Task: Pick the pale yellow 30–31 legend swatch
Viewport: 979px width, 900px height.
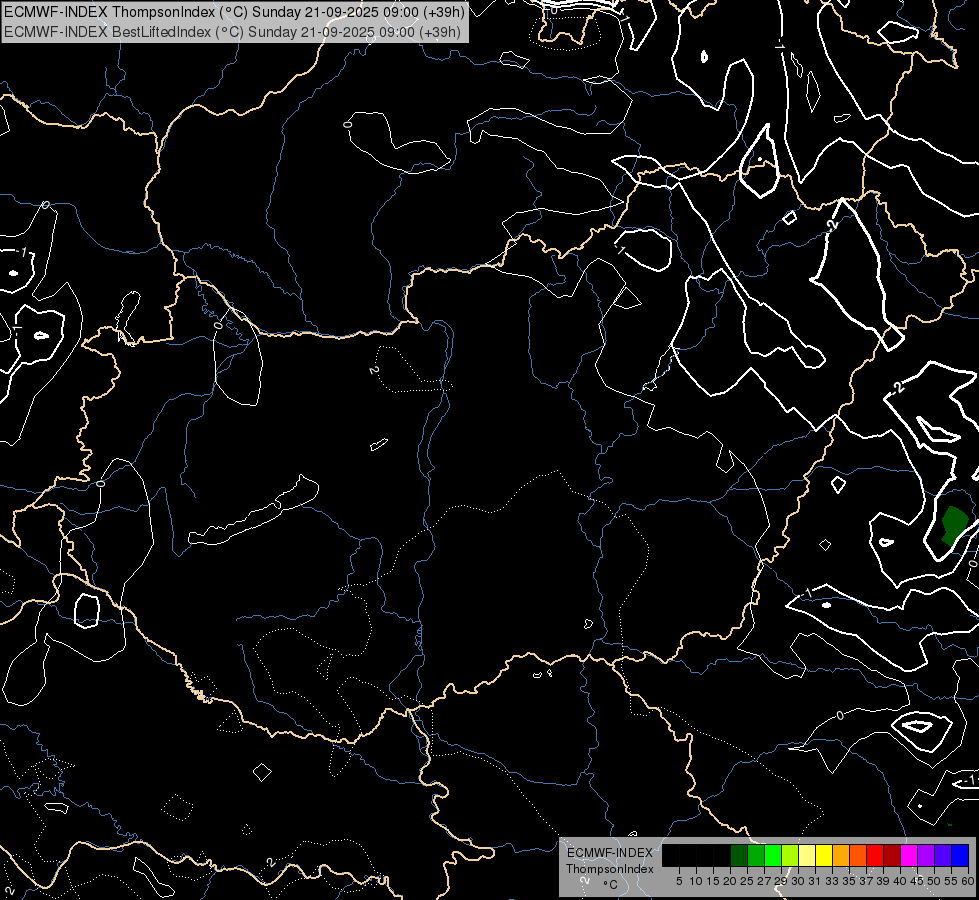Action: click(x=807, y=855)
